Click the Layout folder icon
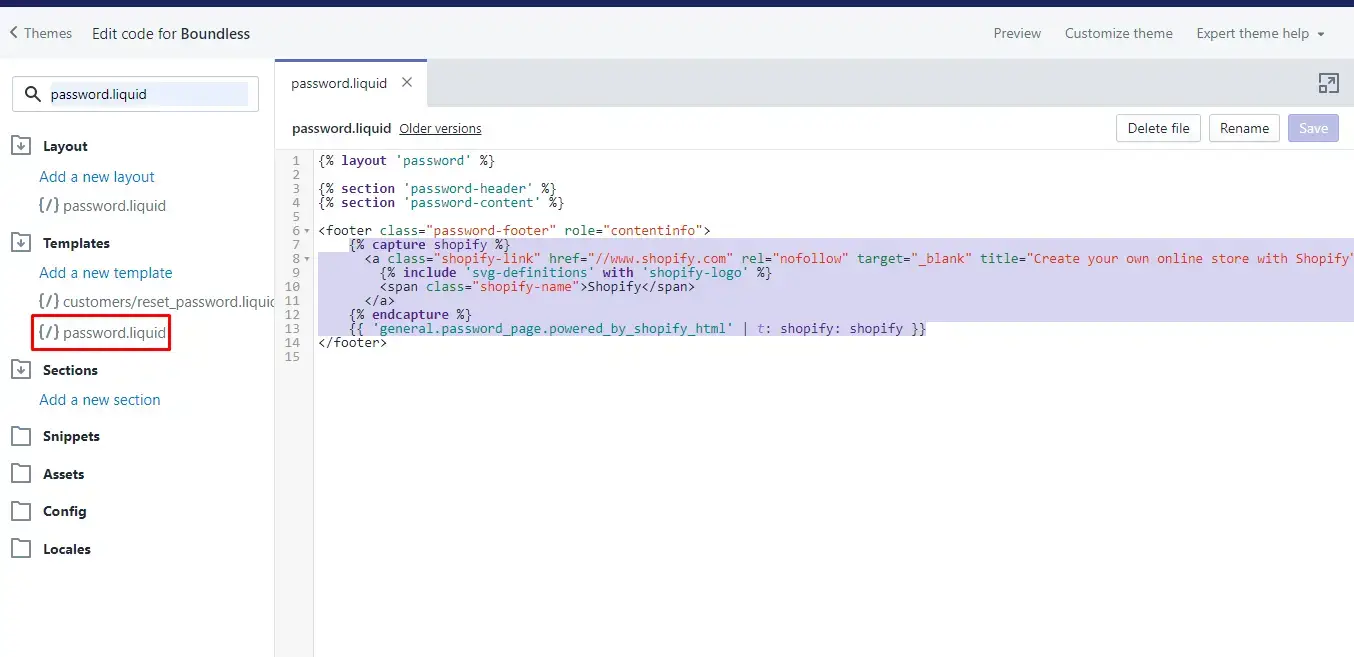 [x=21, y=146]
